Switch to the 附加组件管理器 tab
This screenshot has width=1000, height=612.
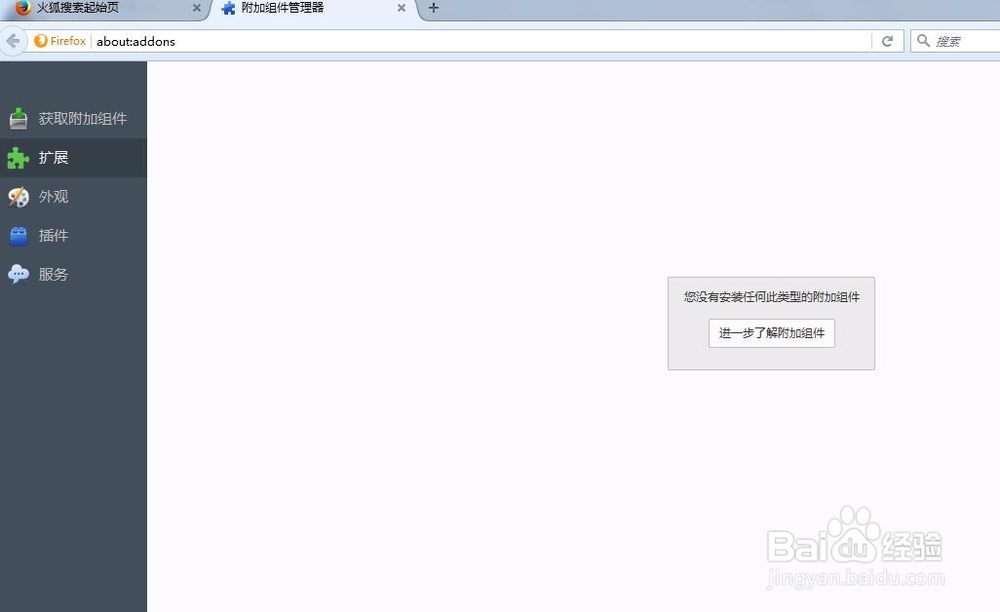[x=316, y=9]
